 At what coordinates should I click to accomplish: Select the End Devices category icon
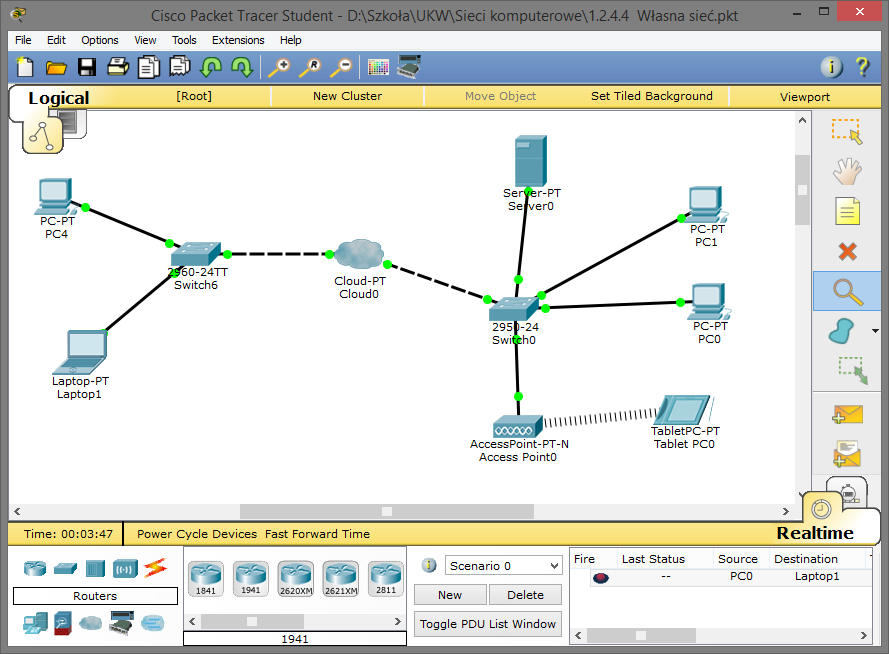point(35,623)
